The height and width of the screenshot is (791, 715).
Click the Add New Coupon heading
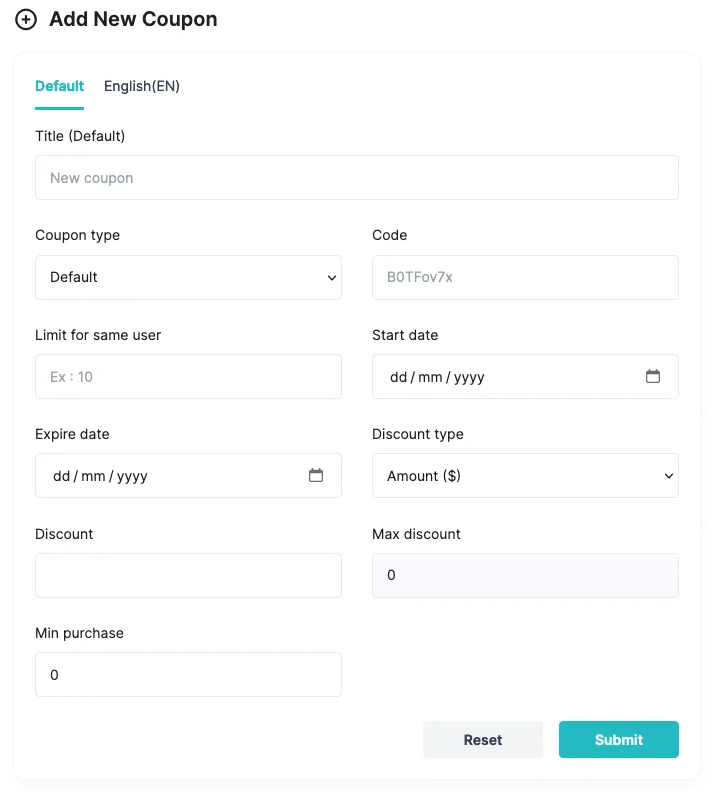pos(133,19)
